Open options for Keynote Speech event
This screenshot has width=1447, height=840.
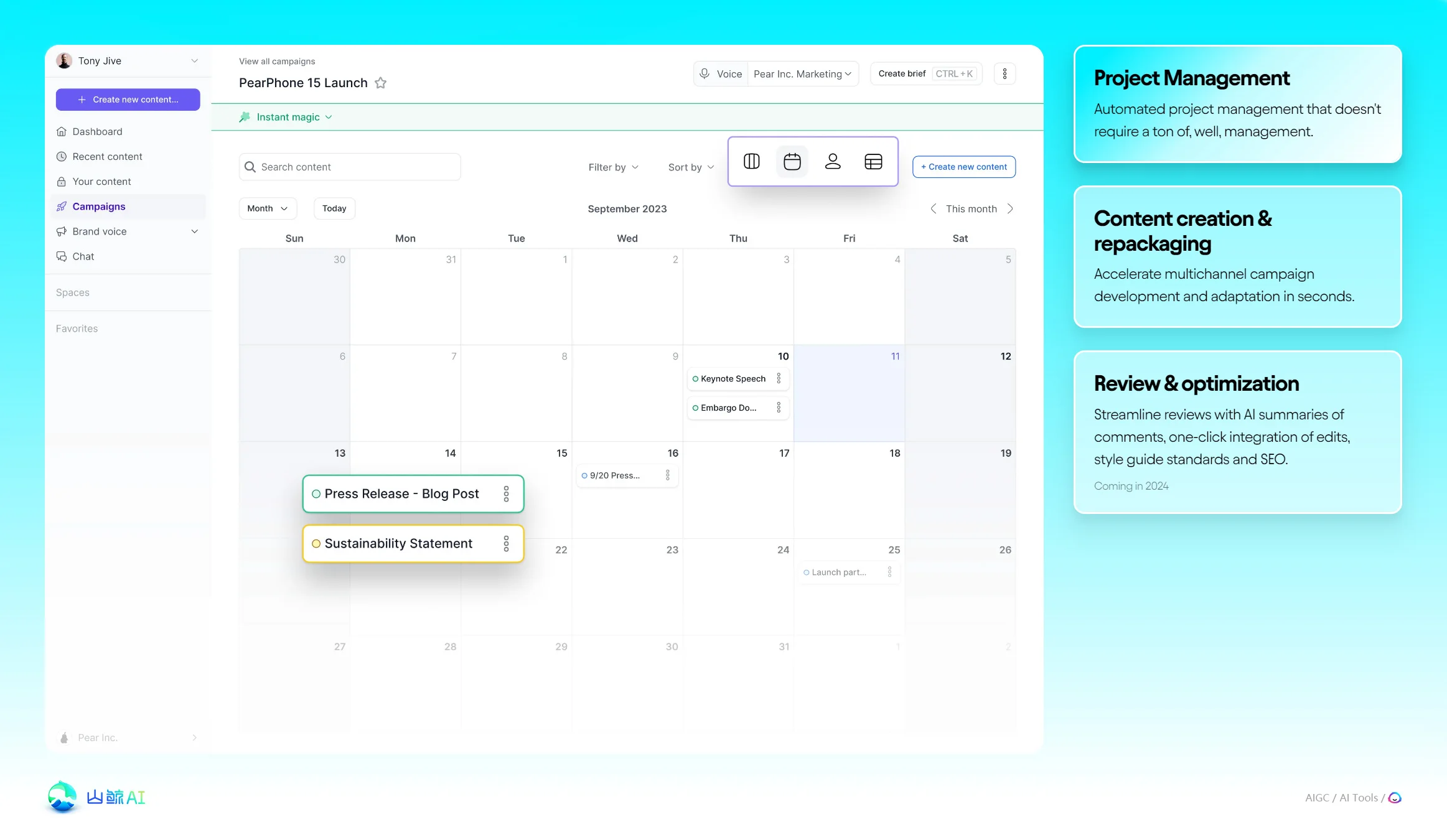coord(779,378)
